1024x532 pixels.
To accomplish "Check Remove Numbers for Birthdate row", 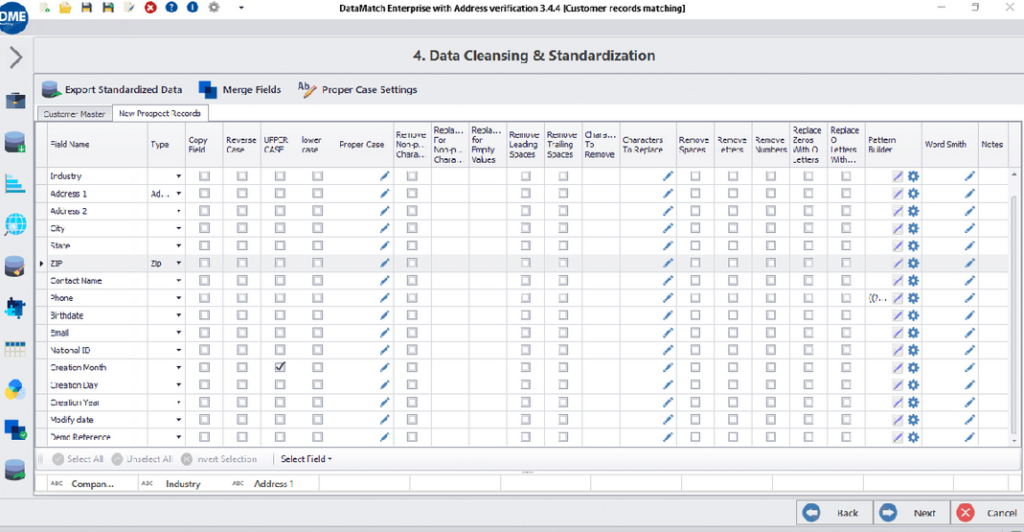I will 771,315.
